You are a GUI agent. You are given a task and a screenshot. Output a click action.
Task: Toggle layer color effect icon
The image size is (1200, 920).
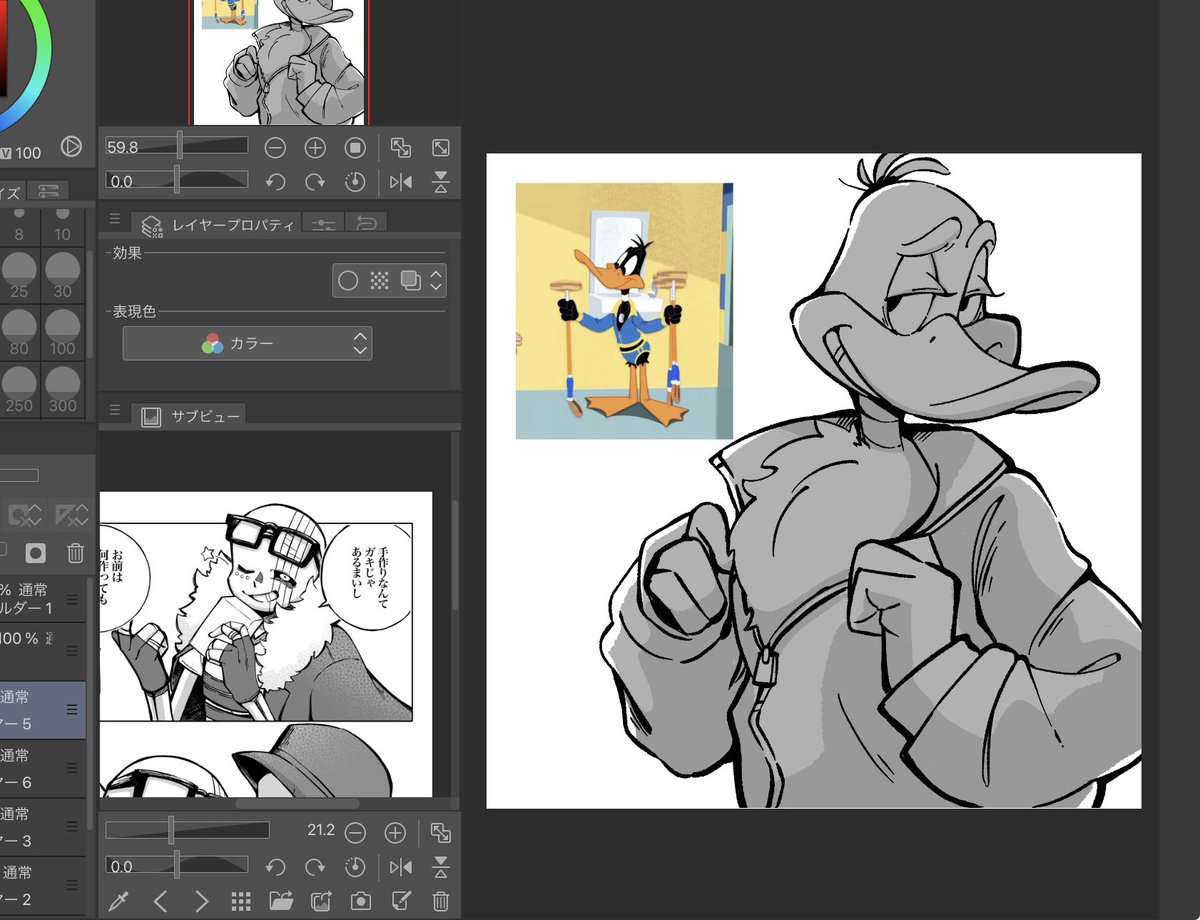pos(410,281)
